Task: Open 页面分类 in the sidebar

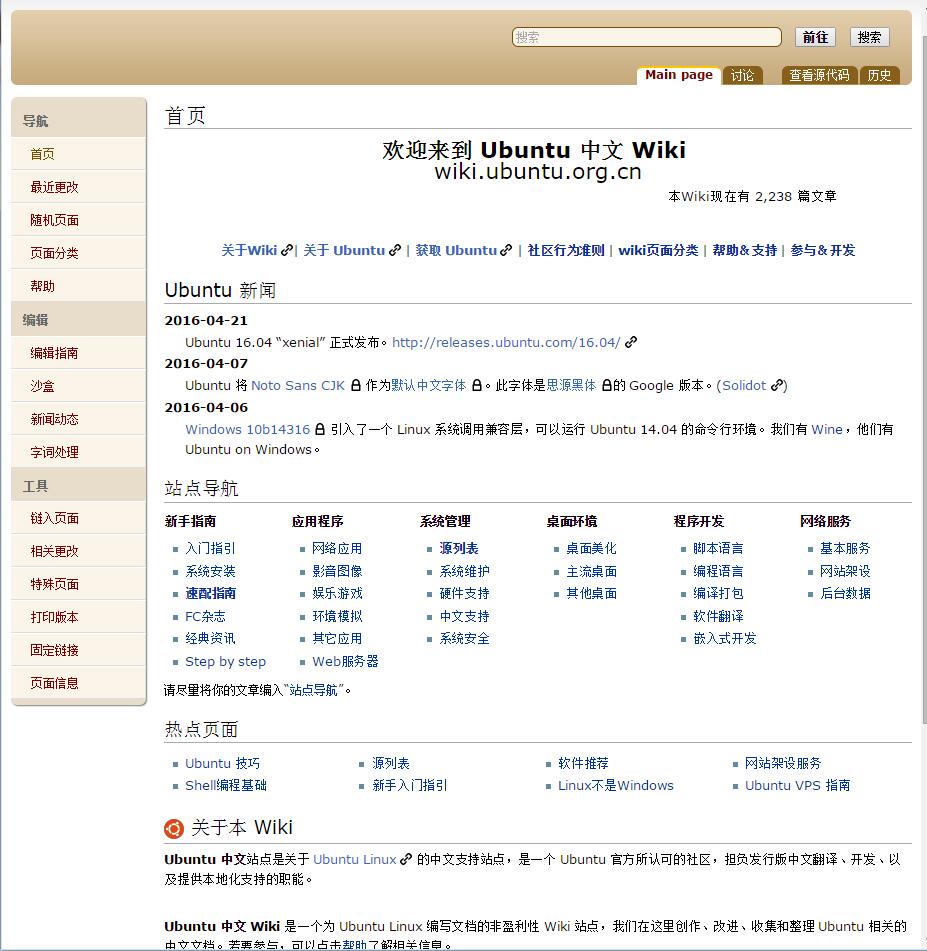Action: 55,253
